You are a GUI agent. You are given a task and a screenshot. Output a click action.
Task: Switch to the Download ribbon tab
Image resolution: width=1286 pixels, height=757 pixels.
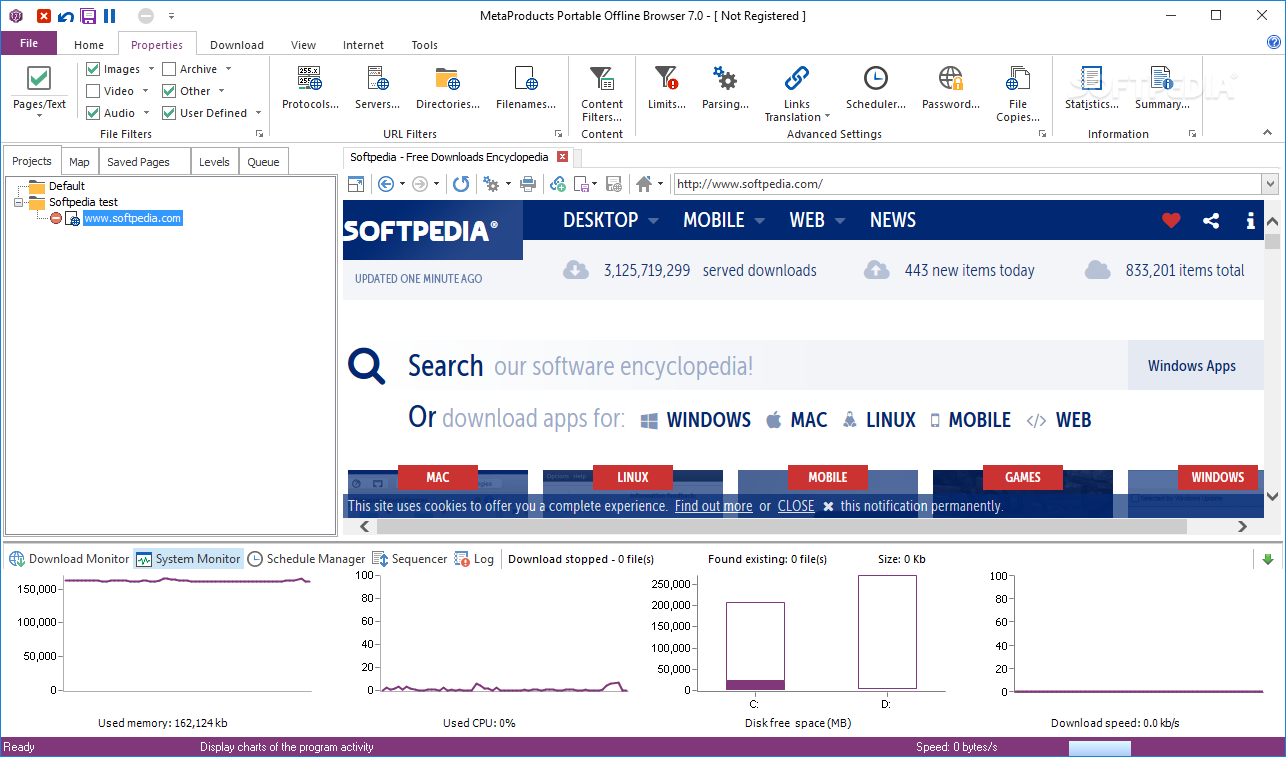click(237, 45)
